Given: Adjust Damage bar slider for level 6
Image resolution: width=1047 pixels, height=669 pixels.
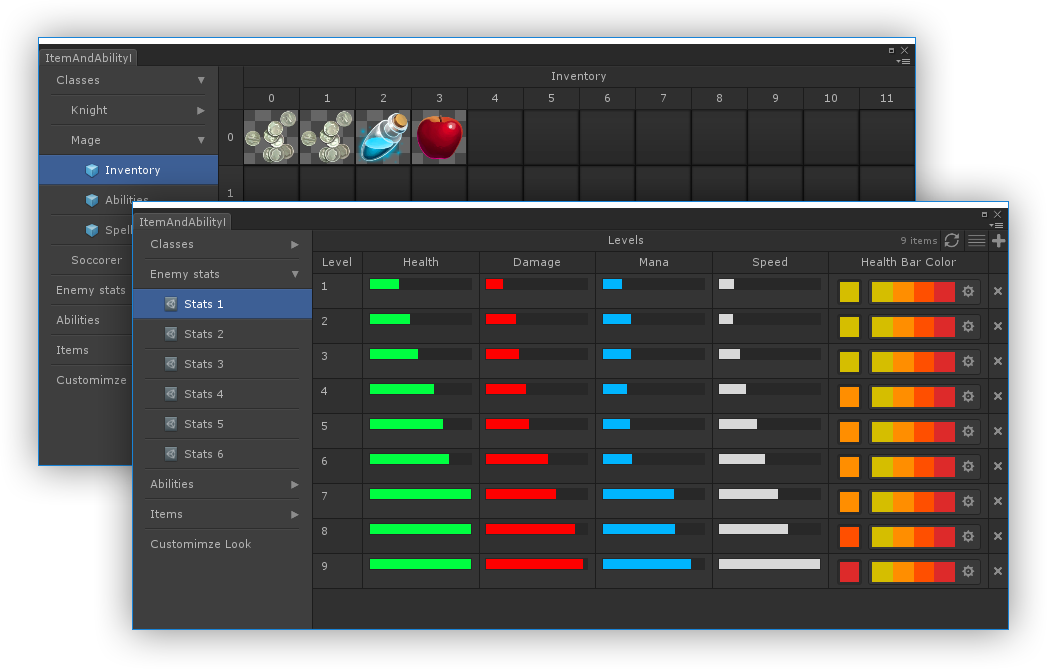Looking at the screenshot, I should pos(536,459).
